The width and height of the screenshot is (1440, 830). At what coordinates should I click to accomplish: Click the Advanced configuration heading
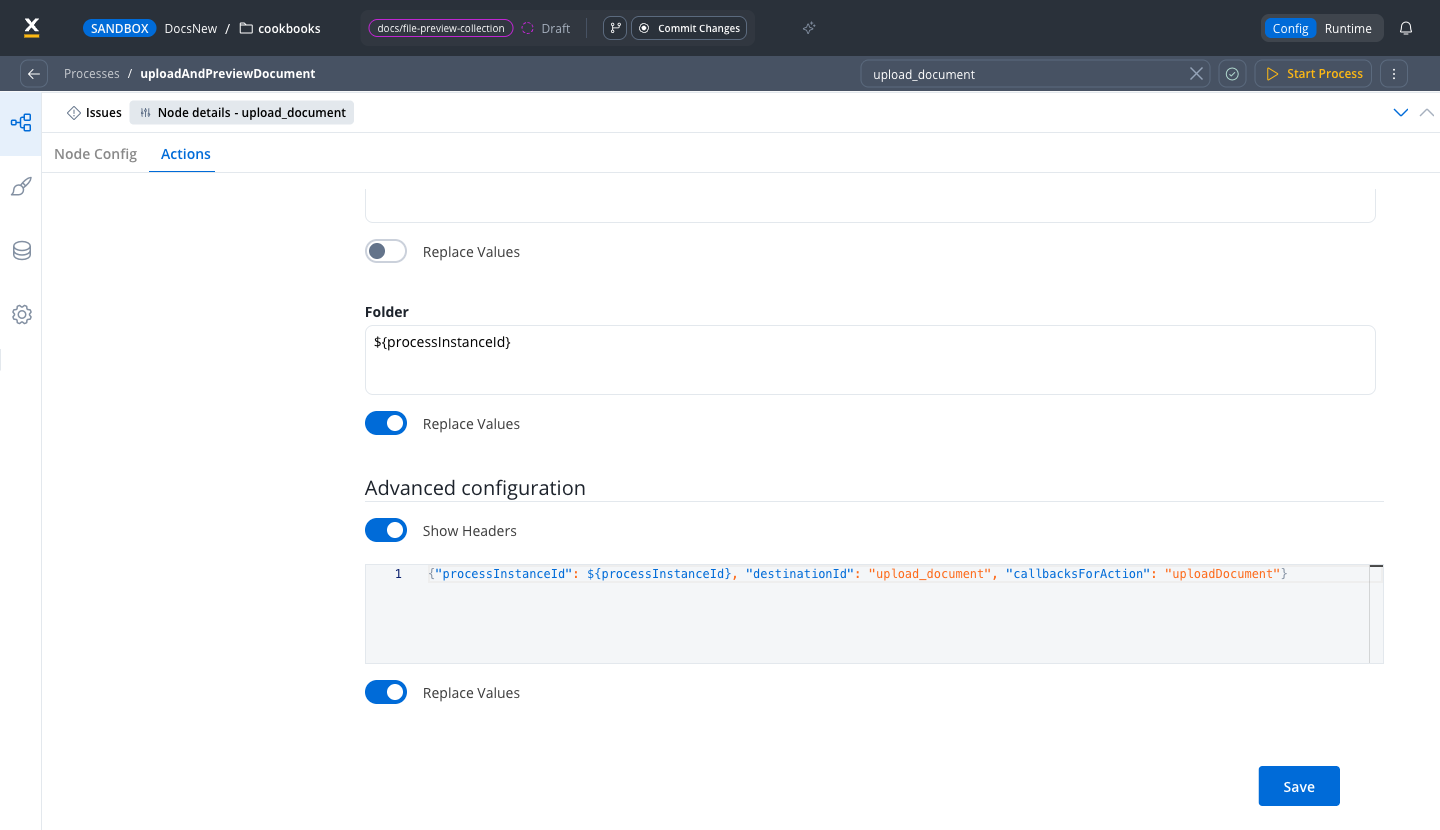coord(475,488)
